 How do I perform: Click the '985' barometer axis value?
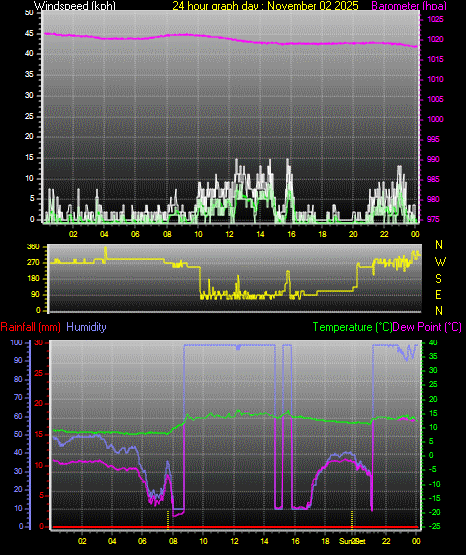(433, 179)
